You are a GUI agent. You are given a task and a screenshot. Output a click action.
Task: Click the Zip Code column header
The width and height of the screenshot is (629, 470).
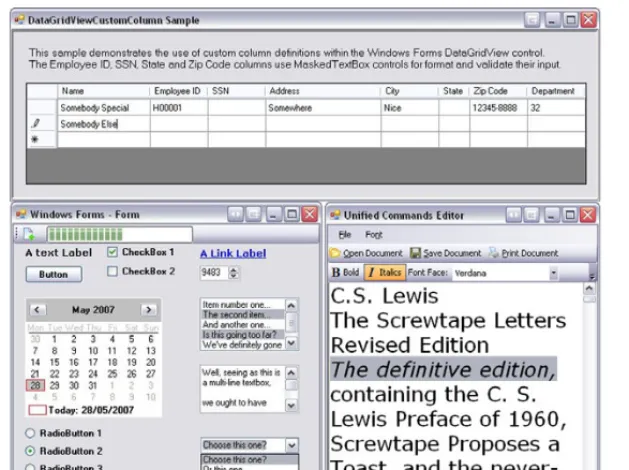[x=498, y=91]
